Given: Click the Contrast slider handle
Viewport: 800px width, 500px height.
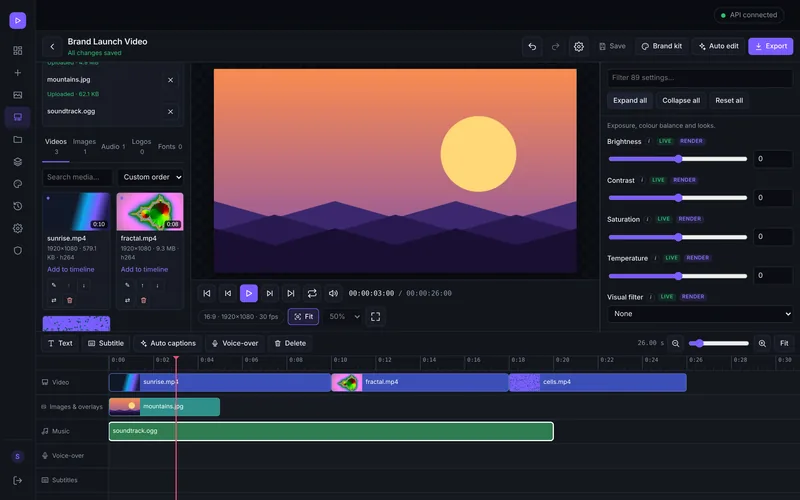Looking at the screenshot, I should pos(678,198).
